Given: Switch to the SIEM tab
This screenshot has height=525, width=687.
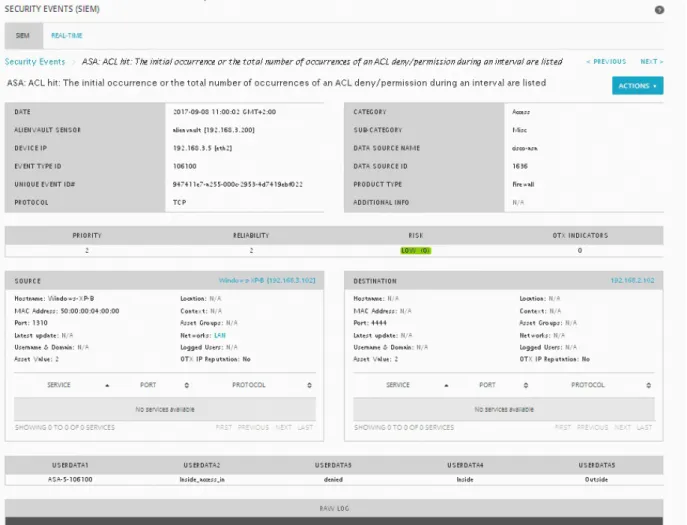Looking at the screenshot, I should coord(23,35).
